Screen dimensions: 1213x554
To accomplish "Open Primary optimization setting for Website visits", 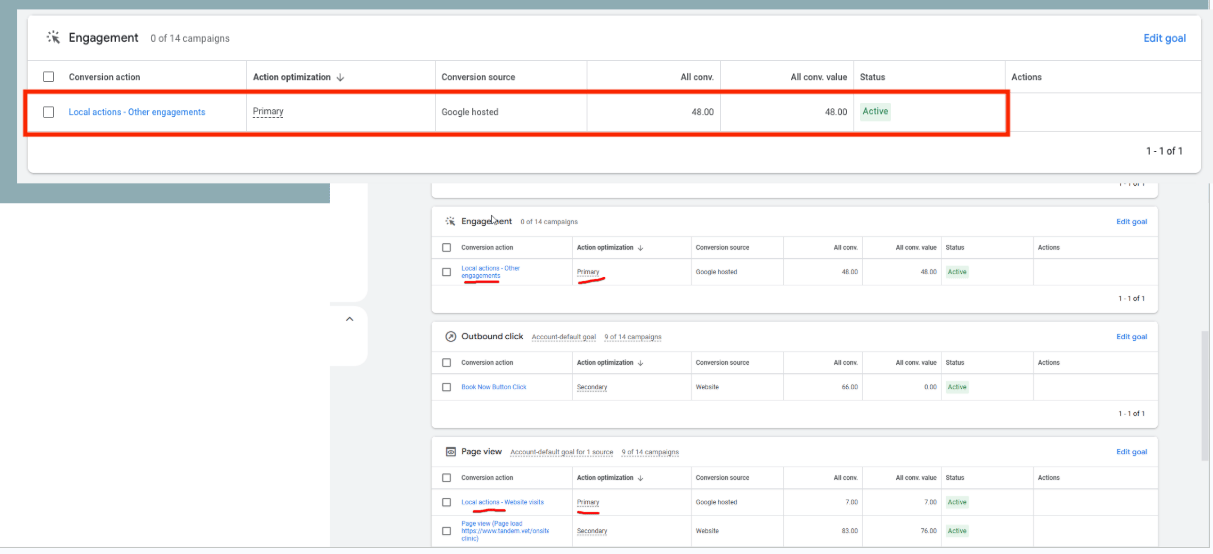I will 588,502.
